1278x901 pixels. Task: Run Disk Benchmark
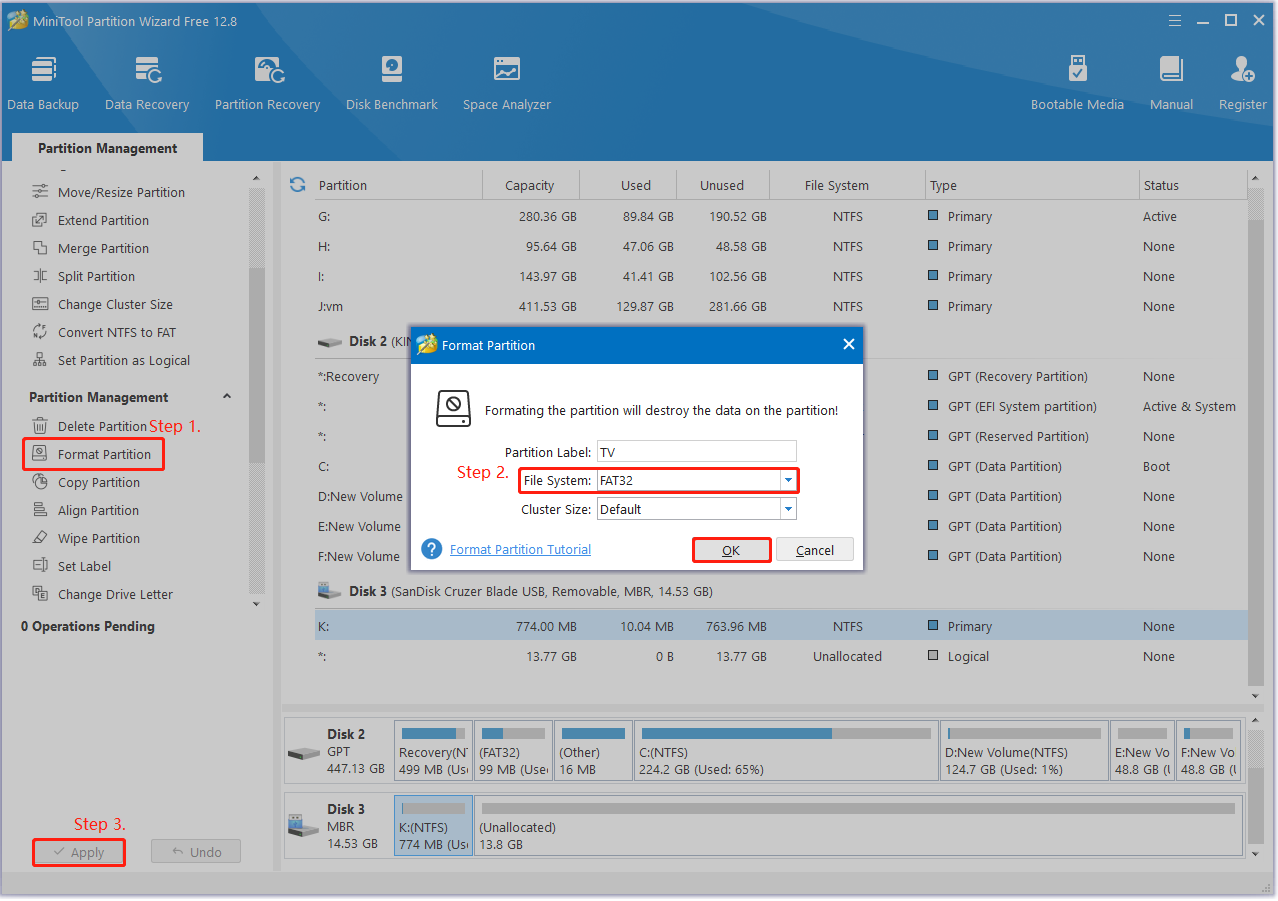tap(392, 83)
